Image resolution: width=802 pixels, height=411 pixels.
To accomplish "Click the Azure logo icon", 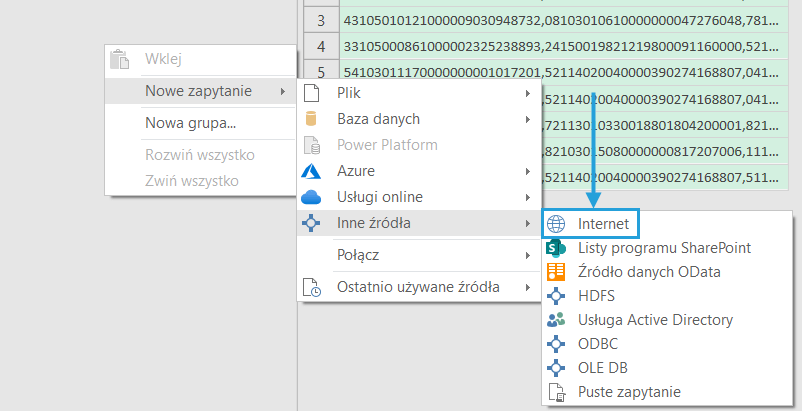I will tap(311, 171).
